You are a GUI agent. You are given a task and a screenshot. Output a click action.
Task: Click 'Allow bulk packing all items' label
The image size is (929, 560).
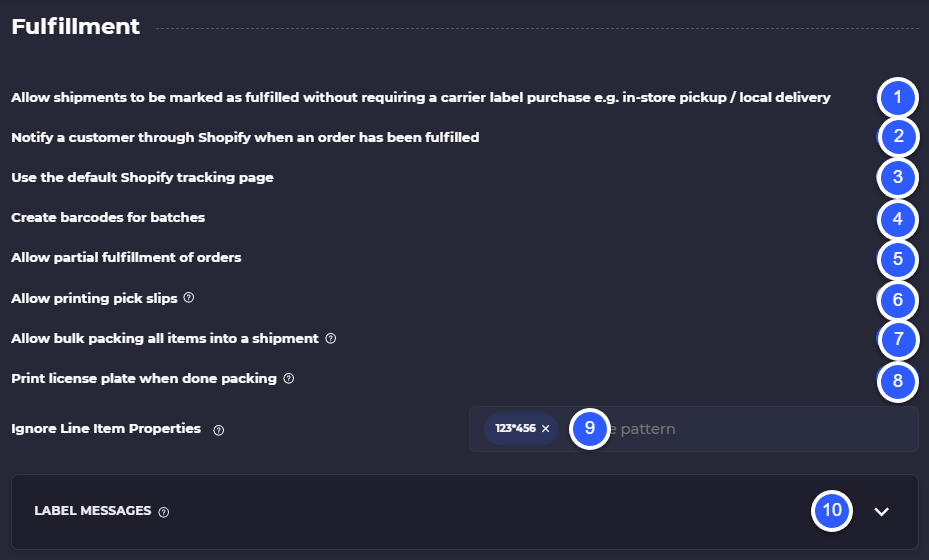coord(165,338)
